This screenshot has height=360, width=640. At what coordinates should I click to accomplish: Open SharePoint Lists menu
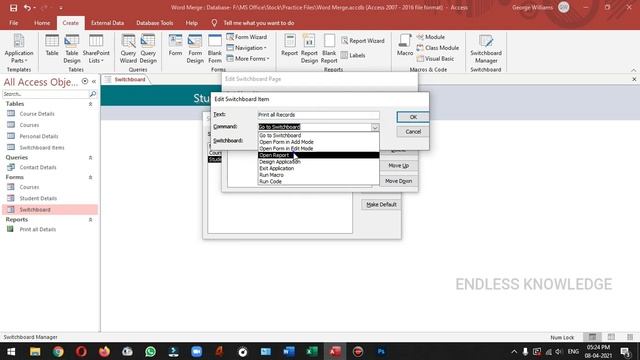(x=96, y=49)
